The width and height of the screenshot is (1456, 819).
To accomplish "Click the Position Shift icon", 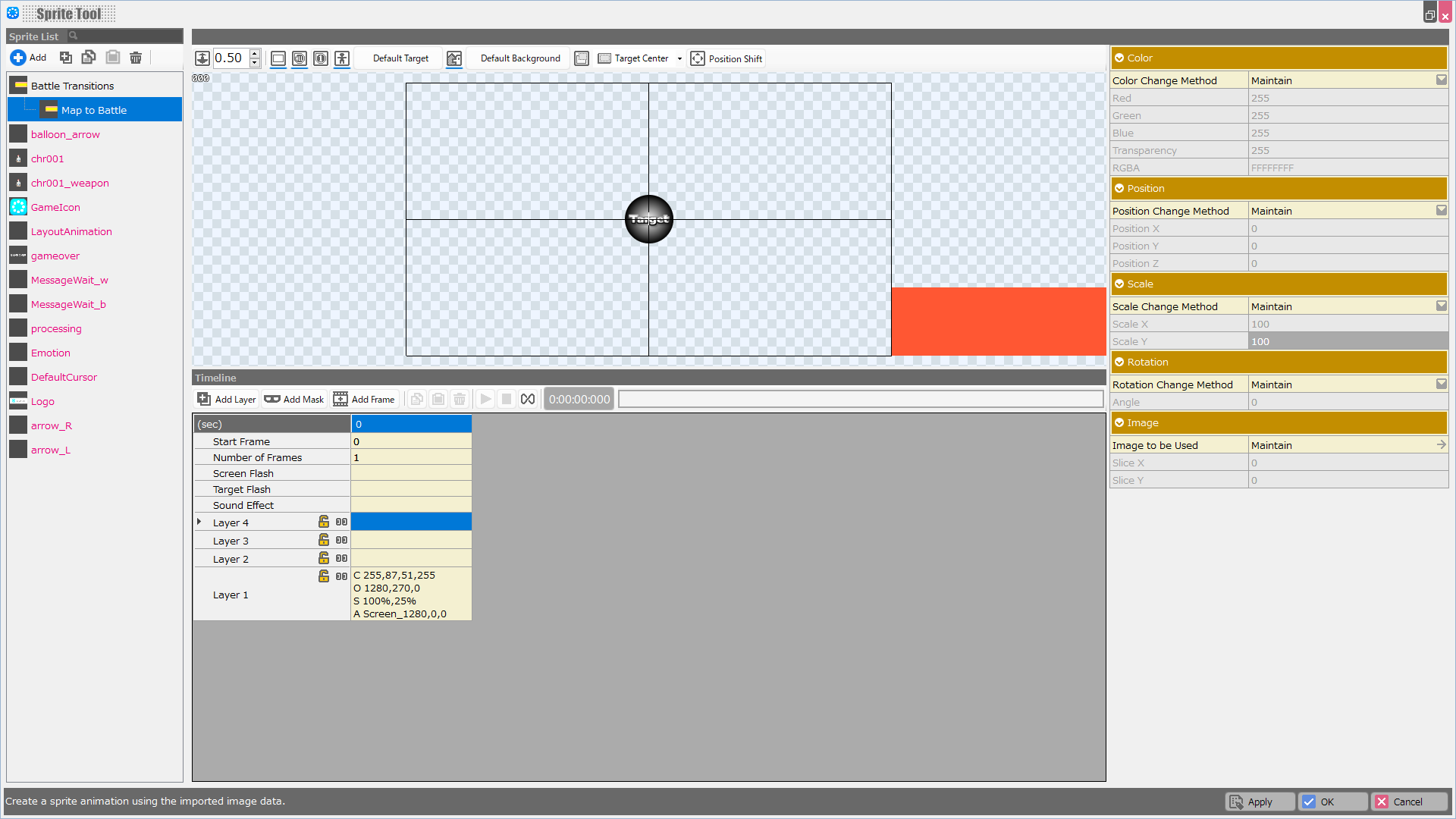I will click(698, 58).
